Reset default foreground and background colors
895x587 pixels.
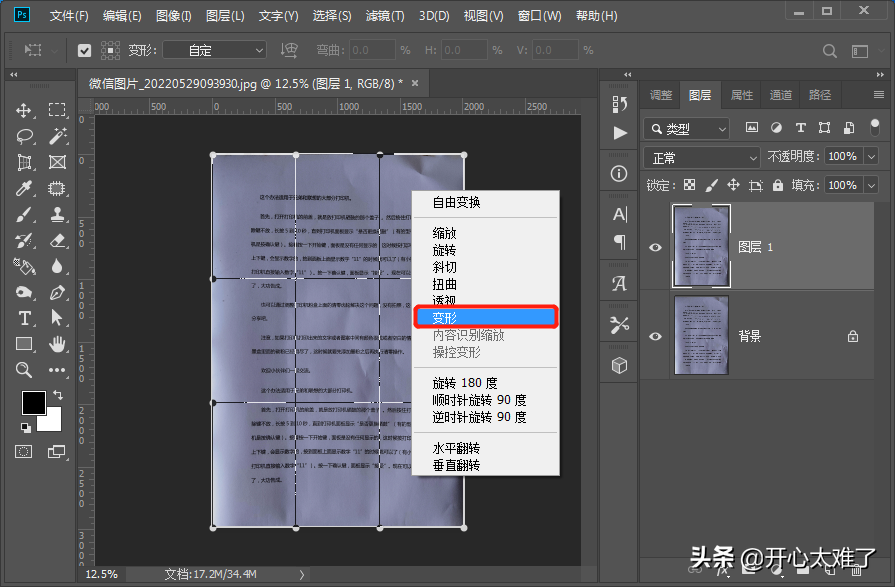pyautogui.click(x=25, y=427)
